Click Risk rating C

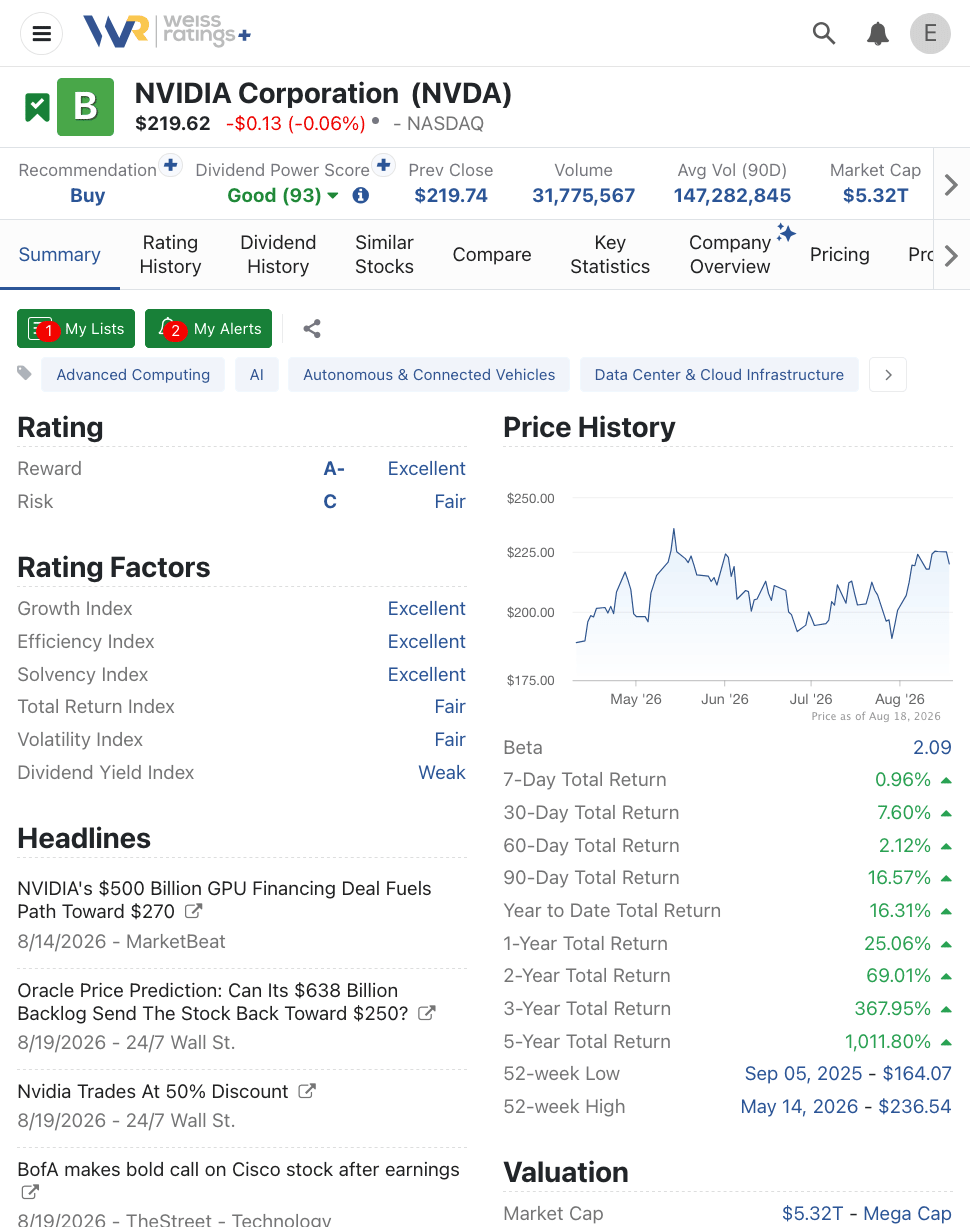click(x=330, y=502)
